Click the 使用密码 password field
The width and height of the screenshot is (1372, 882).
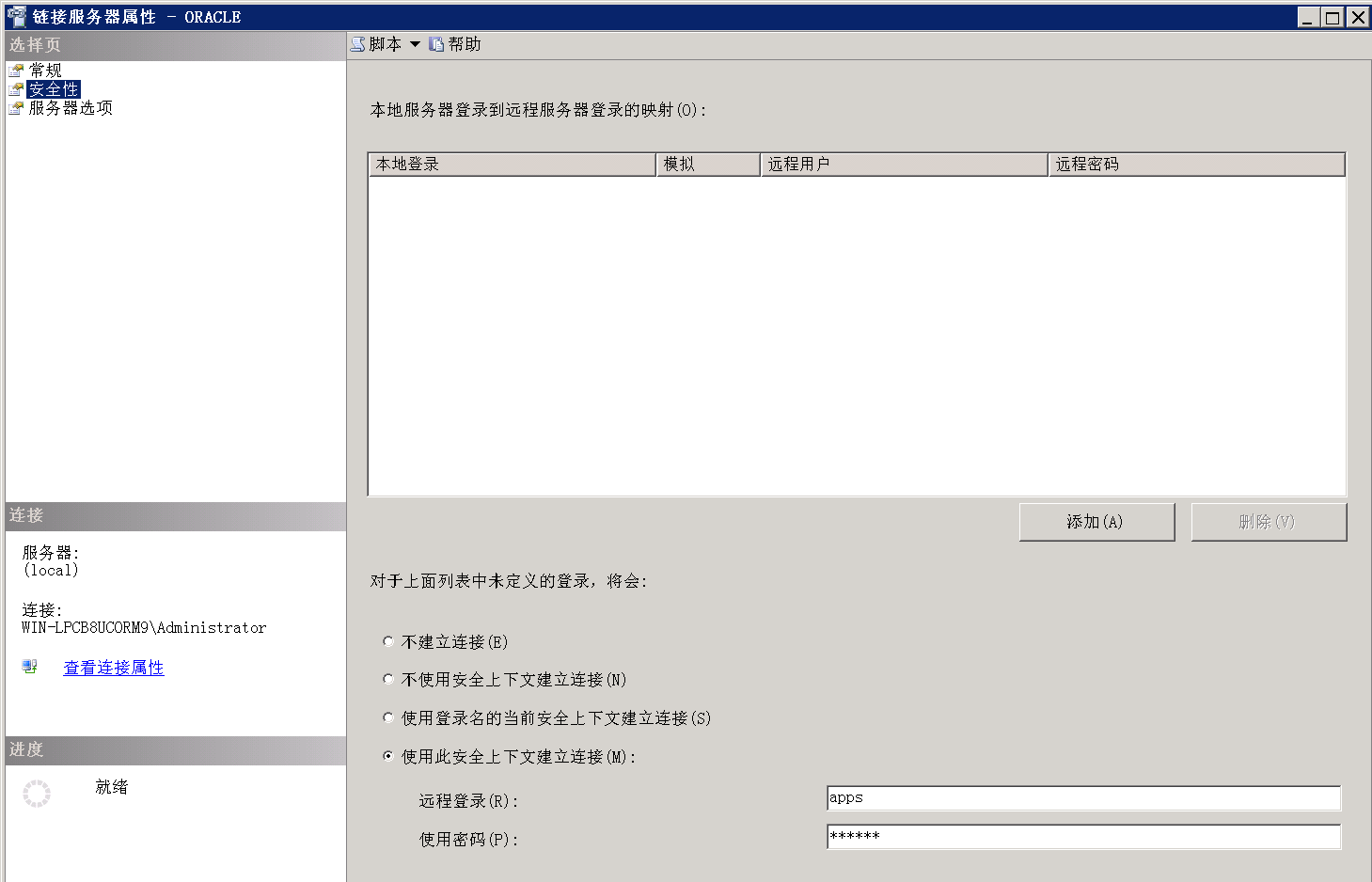click(1081, 836)
